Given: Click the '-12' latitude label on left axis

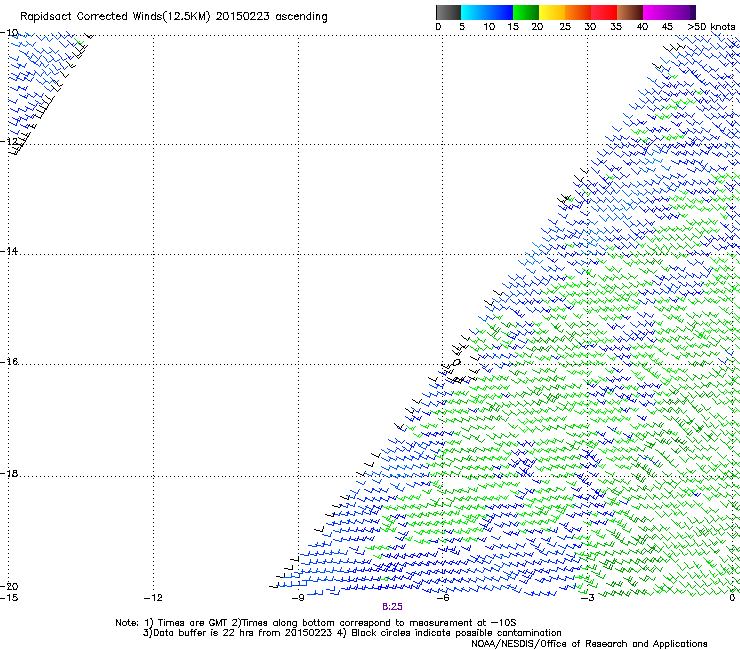Looking at the screenshot, I should (9, 141).
